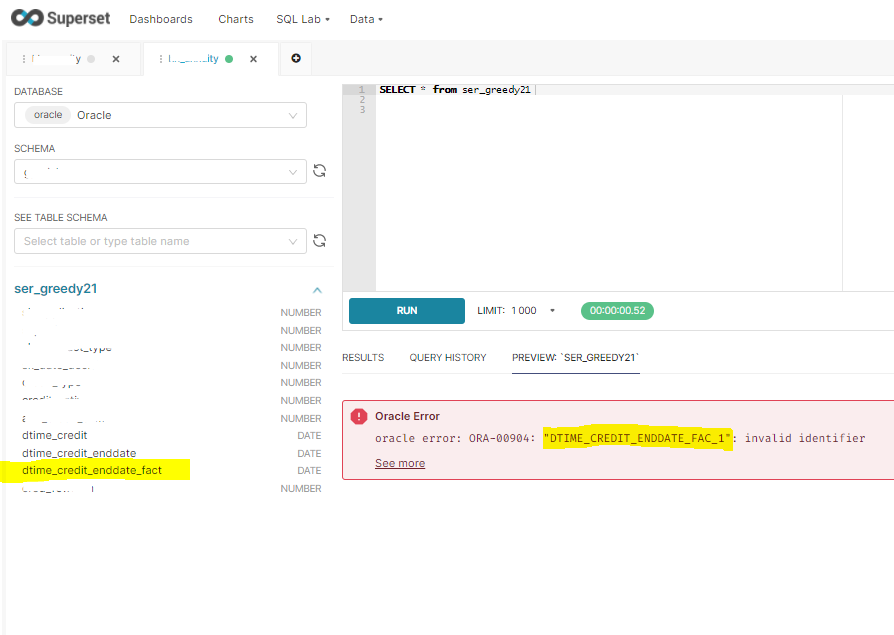894x635 pixels.
Task: Click the refresh icon beside the table search
Action: [x=319, y=240]
